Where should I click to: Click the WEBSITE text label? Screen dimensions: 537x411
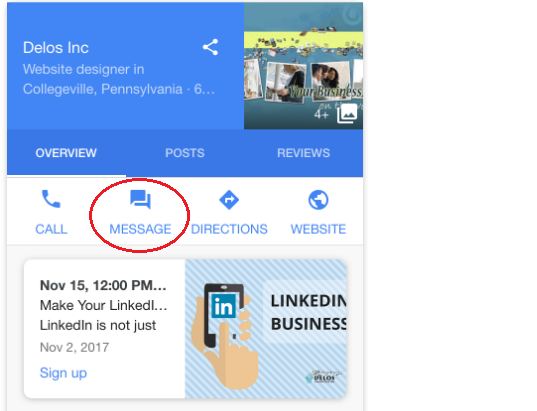pos(319,229)
